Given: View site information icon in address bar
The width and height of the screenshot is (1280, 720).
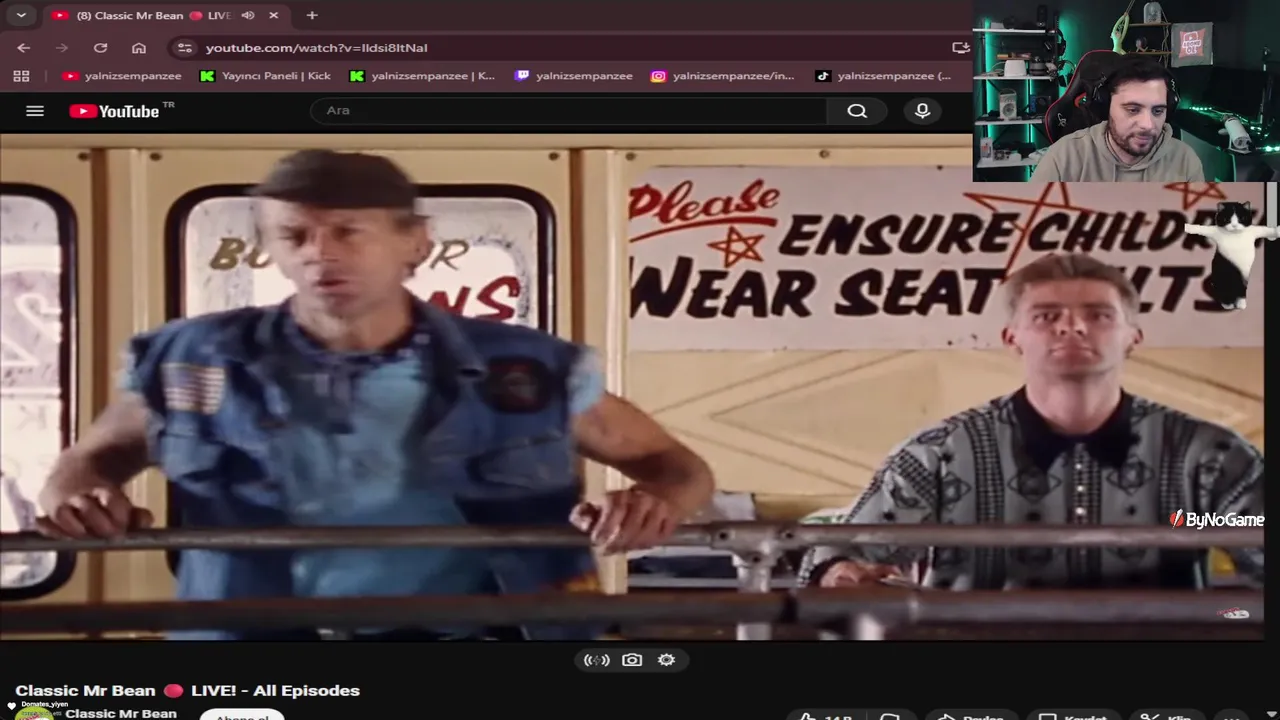Looking at the screenshot, I should click(x=184, y=47).
